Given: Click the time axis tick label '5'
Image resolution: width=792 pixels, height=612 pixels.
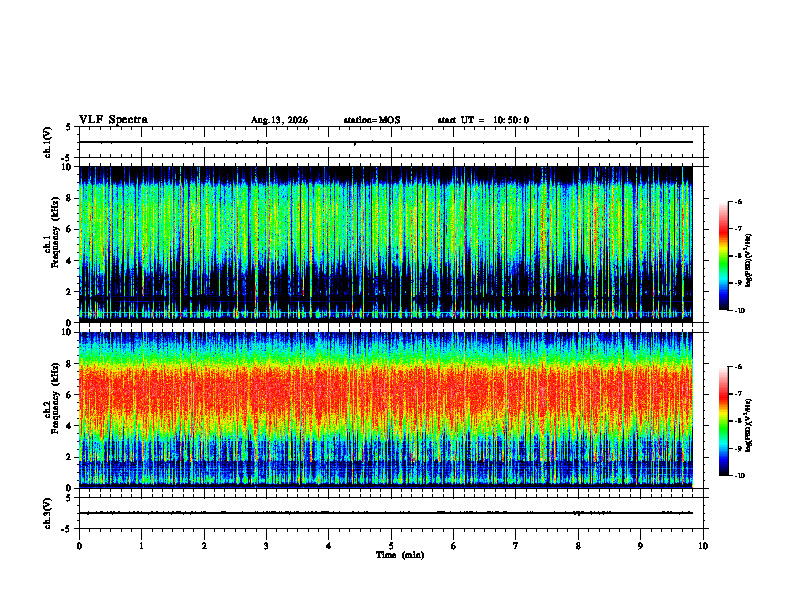Looking at the screenshot, I should coord(391,546).
